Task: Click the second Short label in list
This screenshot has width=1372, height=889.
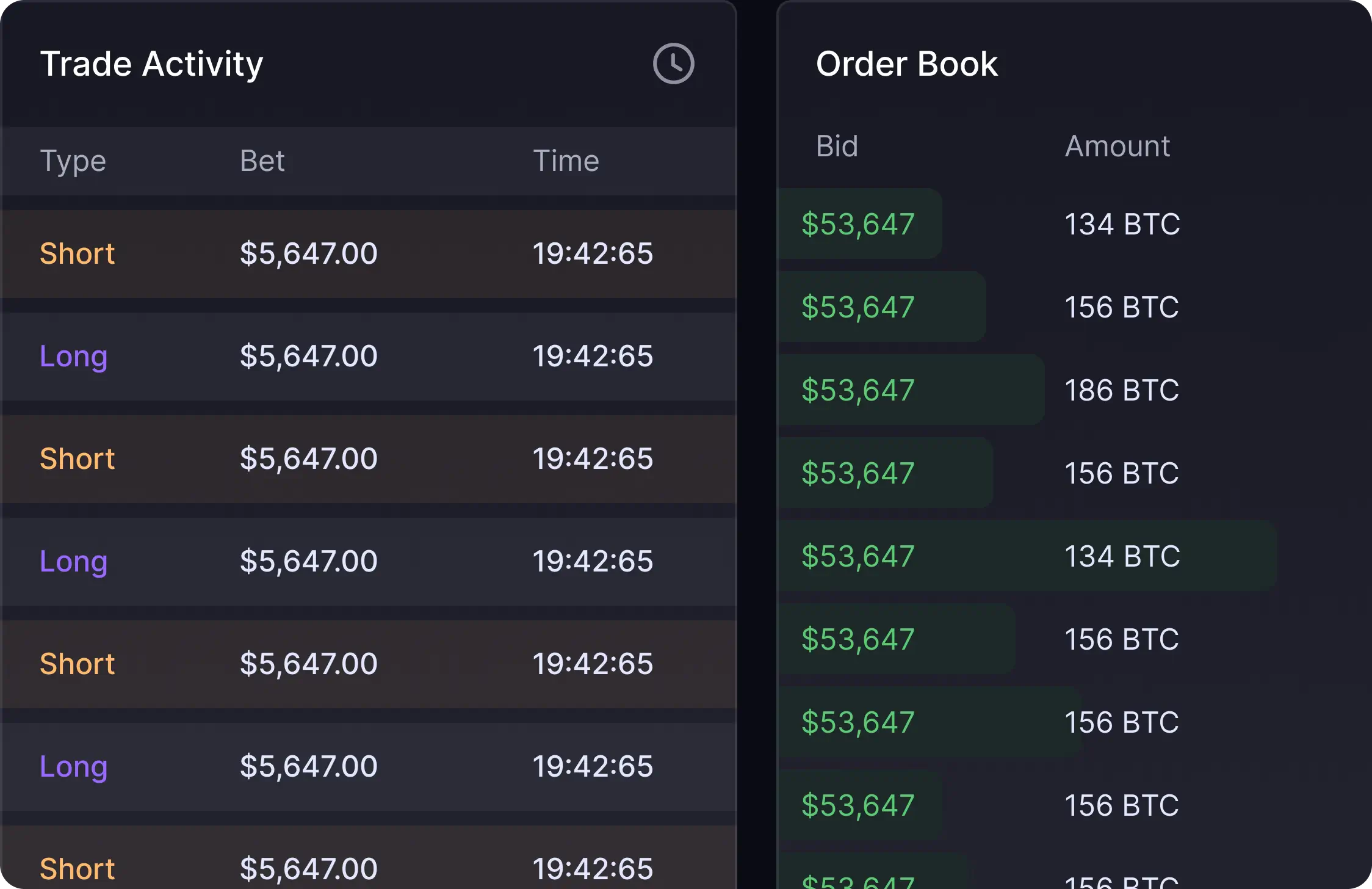Action: [77, 459]
